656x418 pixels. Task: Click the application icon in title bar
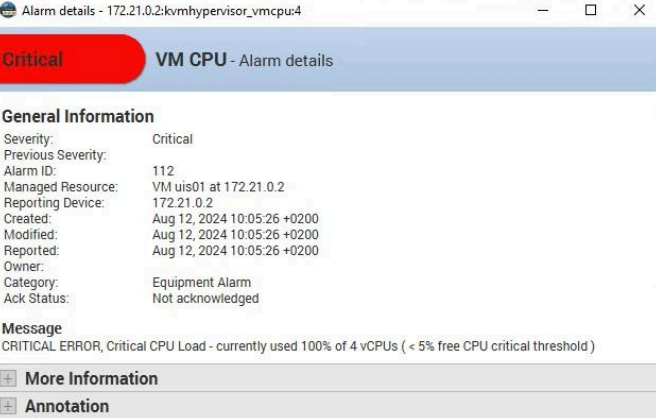[8, 10]
